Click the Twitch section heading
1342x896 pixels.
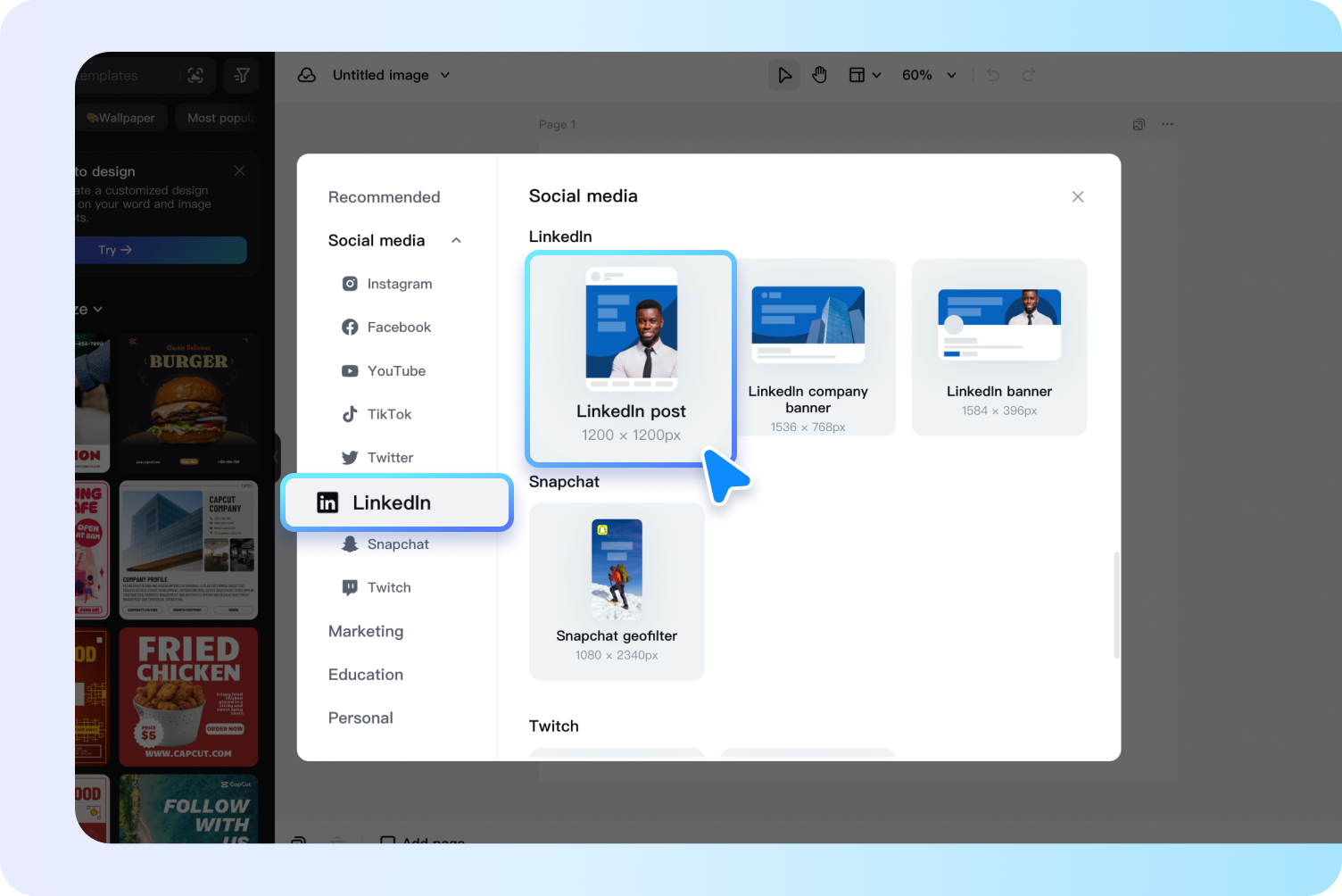point(554,726)
